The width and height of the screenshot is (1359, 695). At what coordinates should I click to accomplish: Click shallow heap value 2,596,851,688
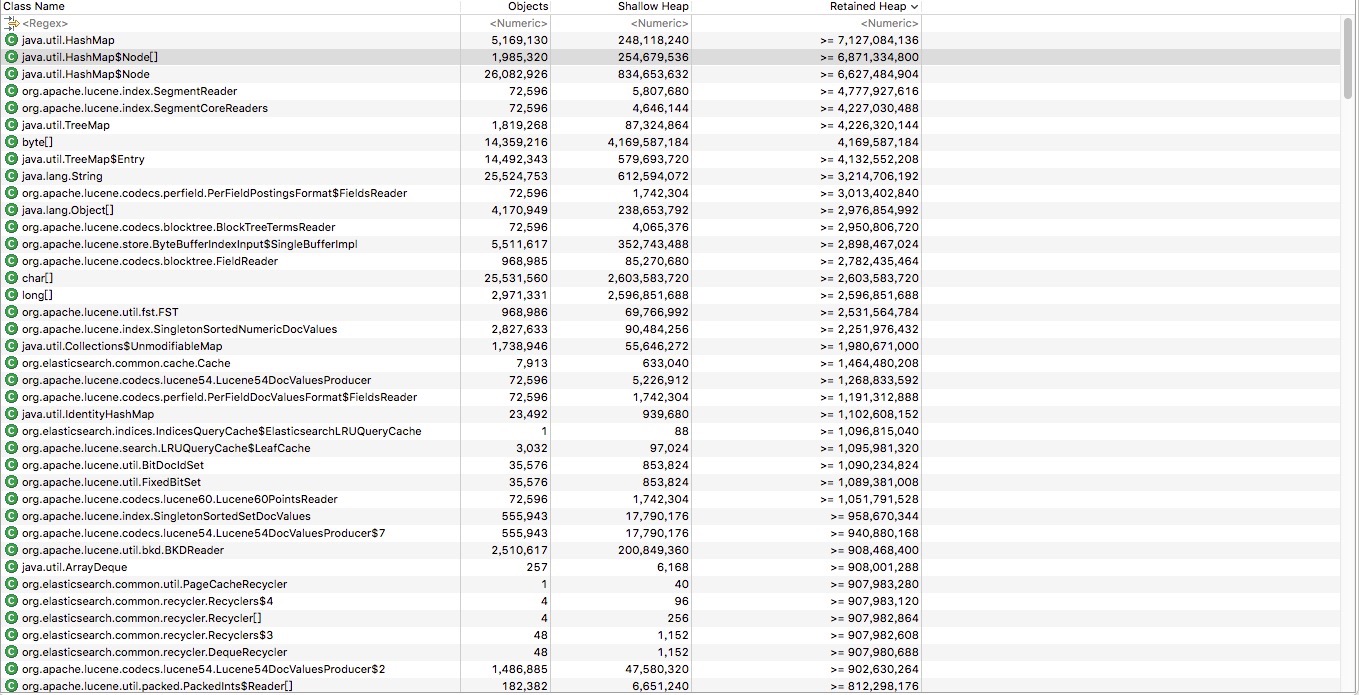pyautogui.click(x=648, y=295)
